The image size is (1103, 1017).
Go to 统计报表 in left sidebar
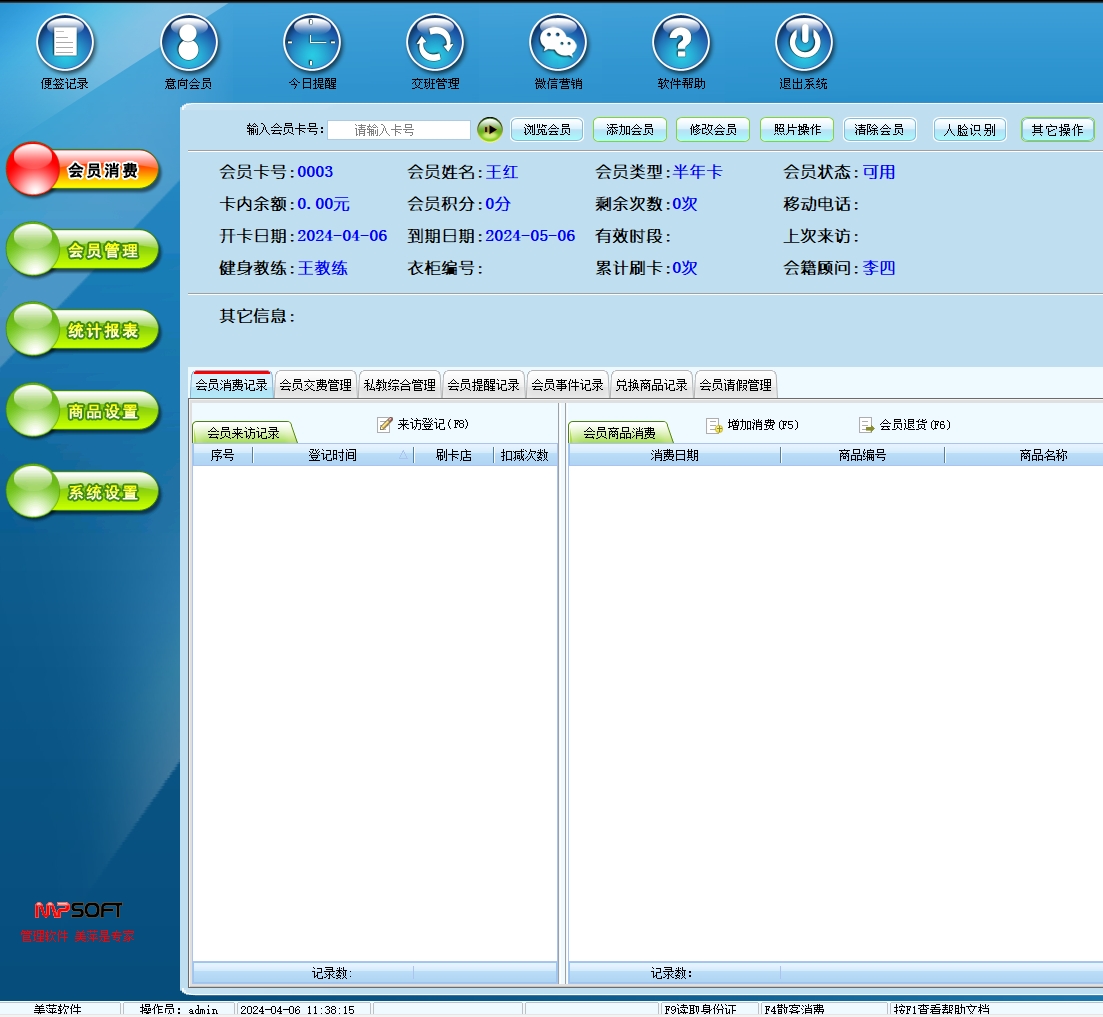[85, 331]
